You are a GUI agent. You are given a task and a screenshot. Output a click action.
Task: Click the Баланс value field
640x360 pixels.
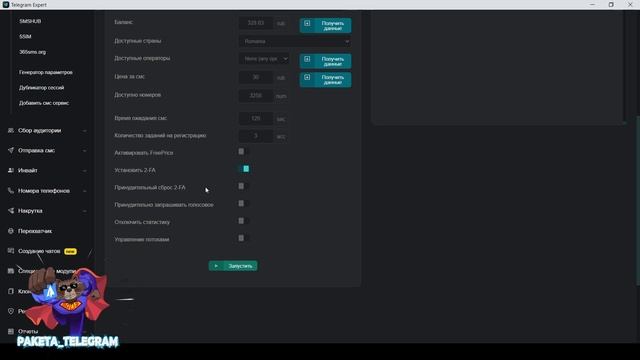pyautogui.click(x=256, y=23)
